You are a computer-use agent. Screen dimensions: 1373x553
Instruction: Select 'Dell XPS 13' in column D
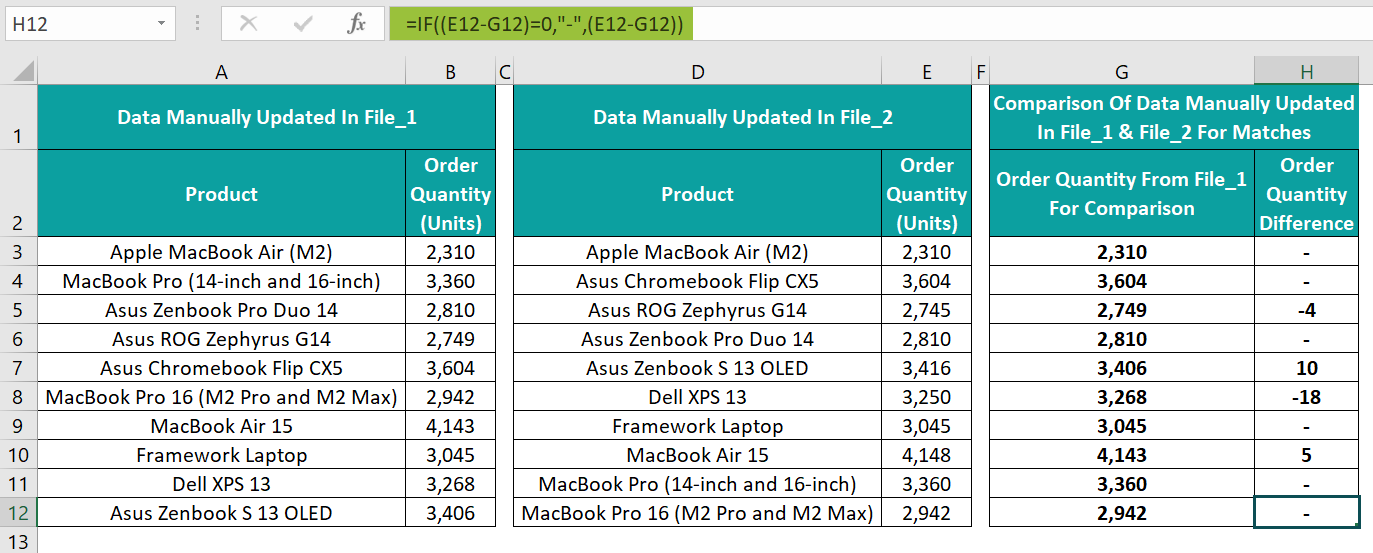(697, 397)
